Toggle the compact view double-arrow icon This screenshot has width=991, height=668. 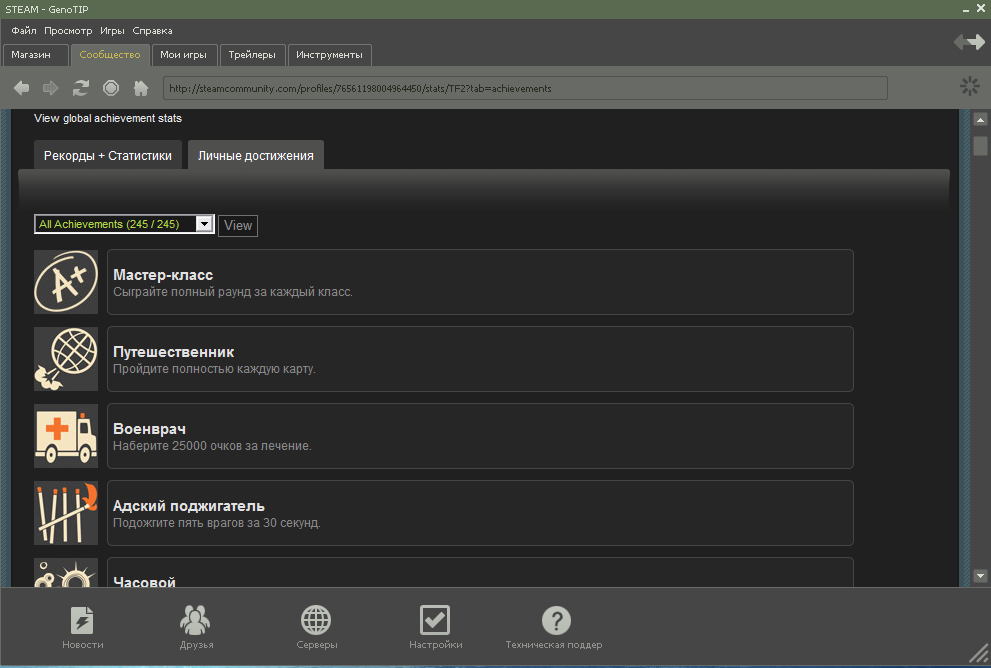pos(970,42)
